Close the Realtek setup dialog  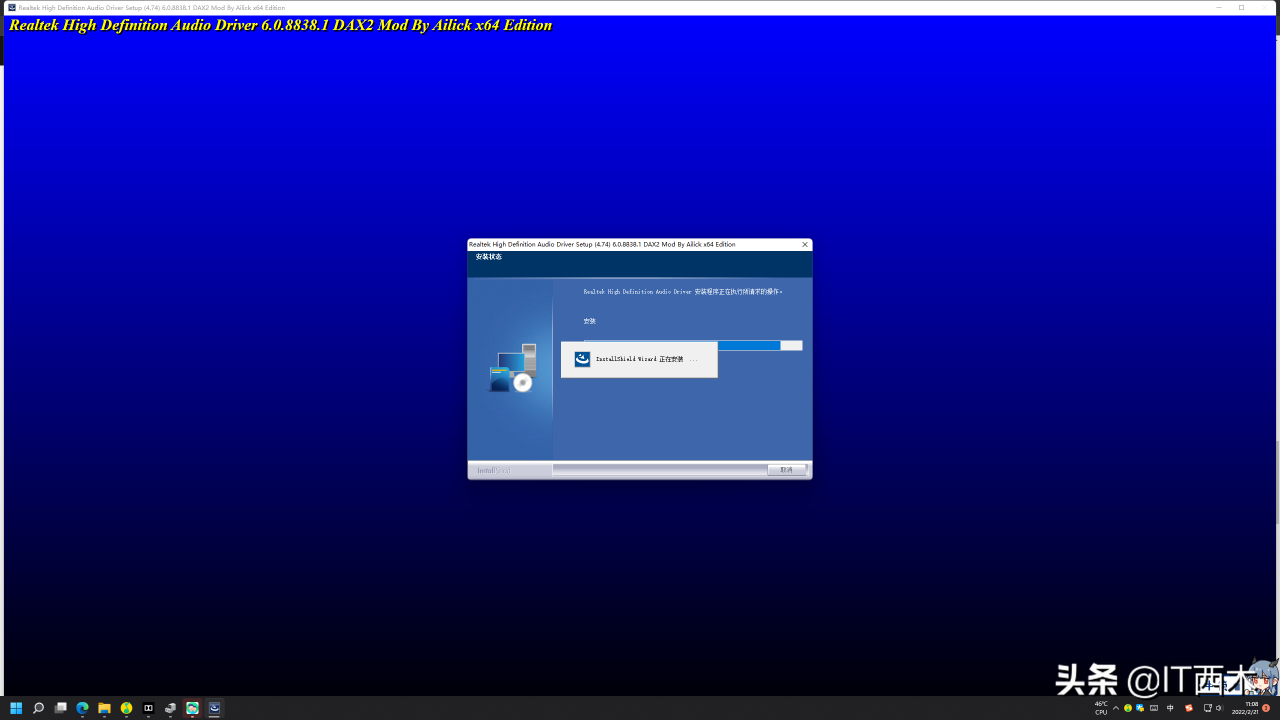coord(805,244)
